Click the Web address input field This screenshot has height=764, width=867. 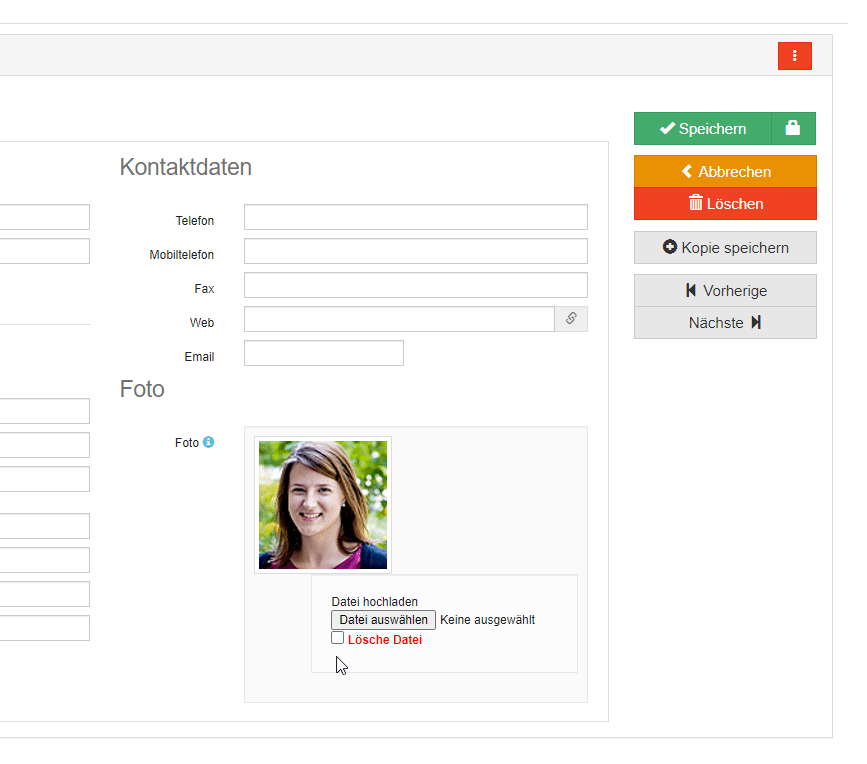point(399,319)
